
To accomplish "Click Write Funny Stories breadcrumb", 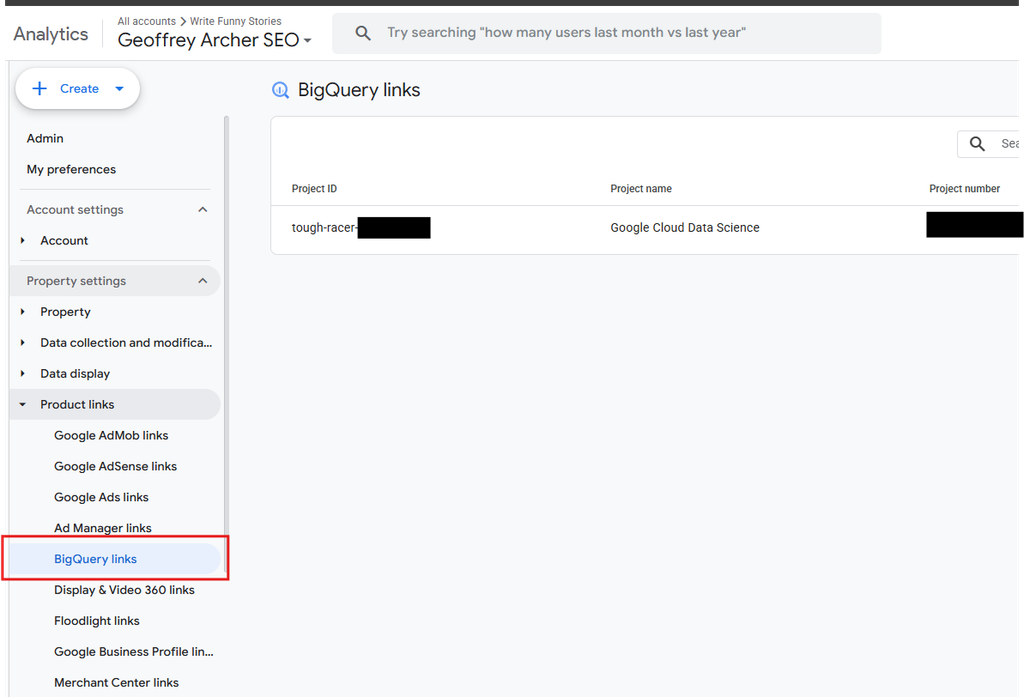I will coord(236,21).
